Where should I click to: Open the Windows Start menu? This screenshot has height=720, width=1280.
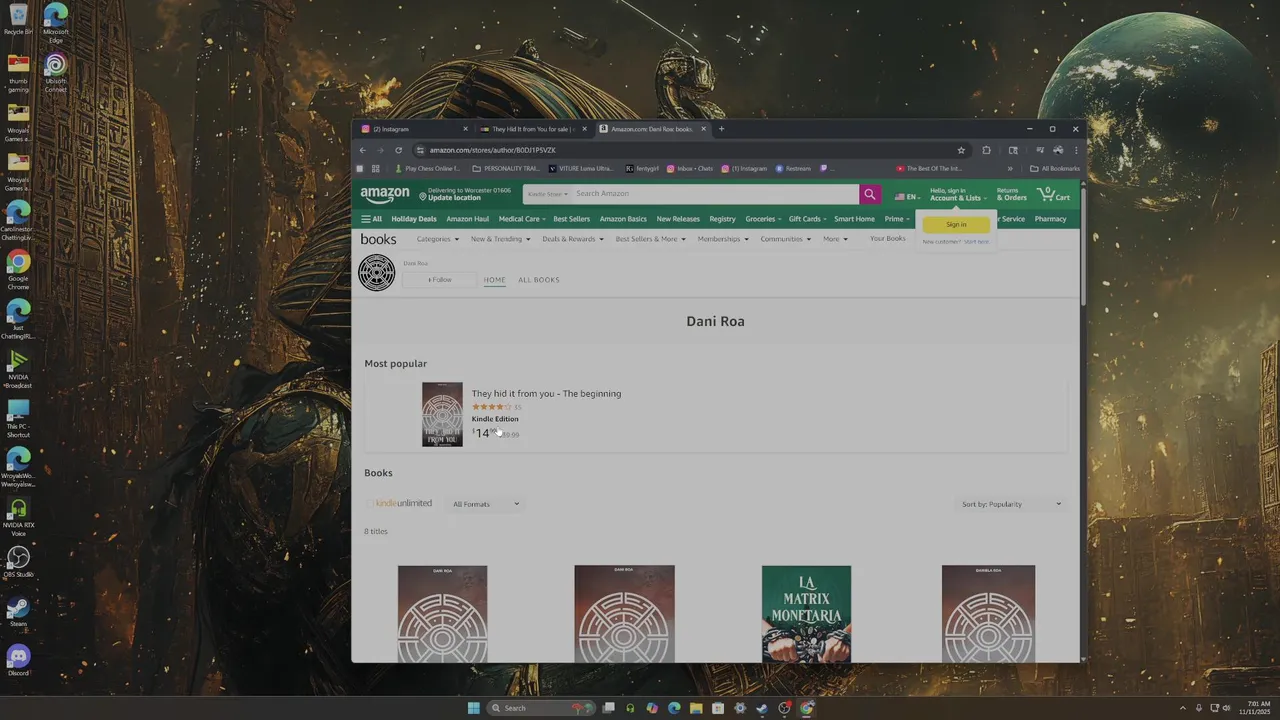[474, 708]
